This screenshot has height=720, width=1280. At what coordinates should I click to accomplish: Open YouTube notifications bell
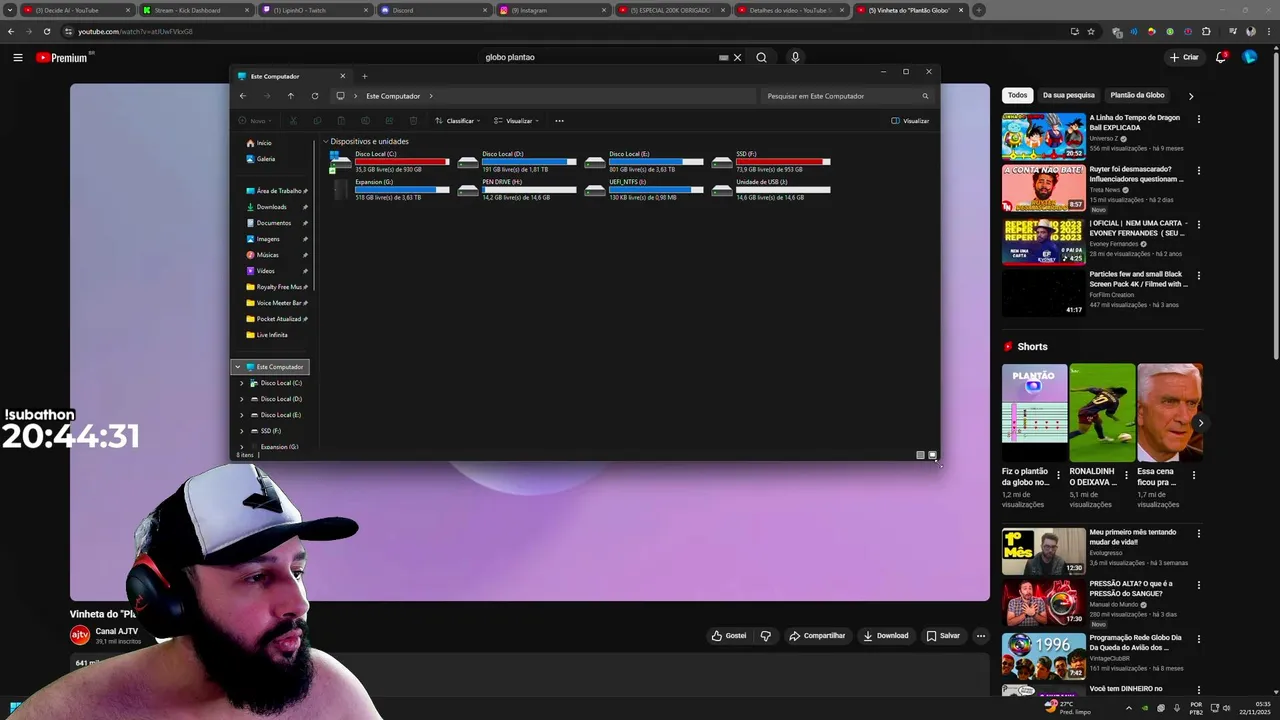pos(1221,57)
